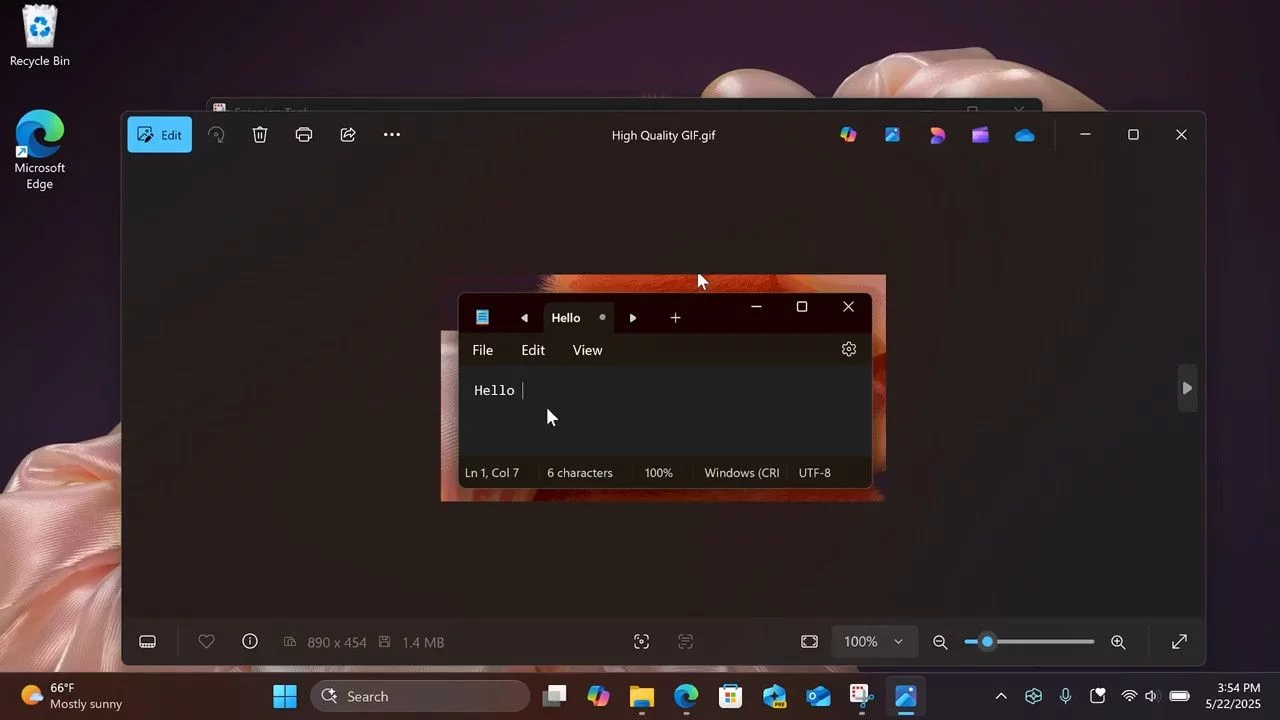Click the hexagonal tray icon beside the chevron
The image size is (1280, 720).
(1034, 696)
